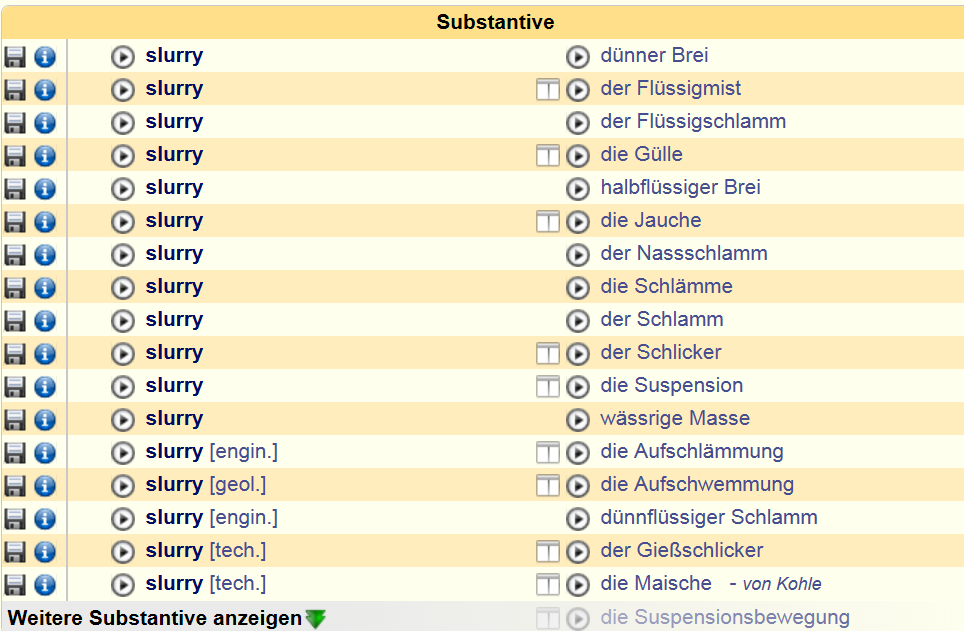Click the save icon in the 'der Schlicker' row
Image resolution: width=964 pixels, height=631 pixels.
15,354
